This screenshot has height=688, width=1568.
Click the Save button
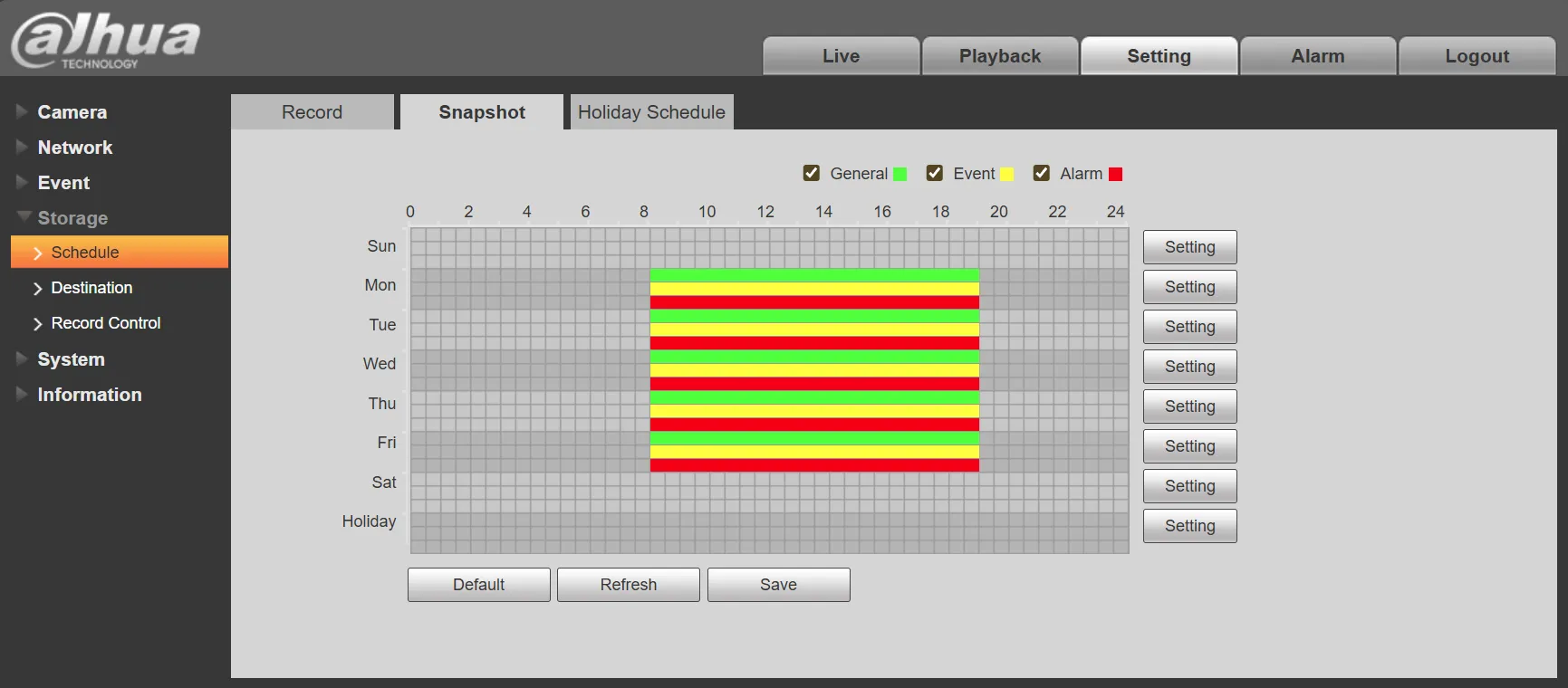(x=778, y=585)
